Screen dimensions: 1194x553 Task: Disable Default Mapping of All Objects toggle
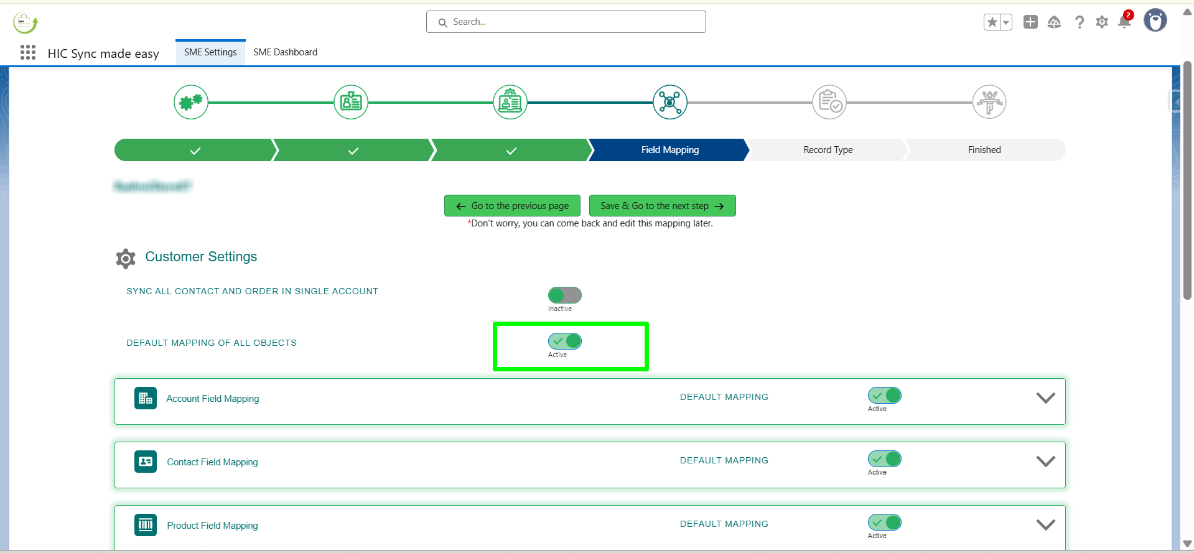click(x=565, y=342)
